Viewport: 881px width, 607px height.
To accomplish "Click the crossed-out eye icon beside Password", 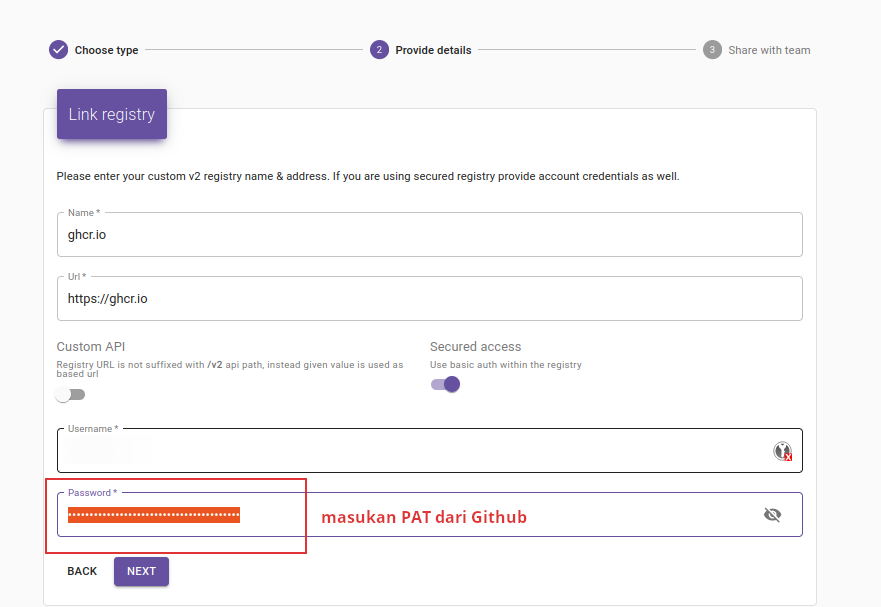I will (x=772, y=514).
